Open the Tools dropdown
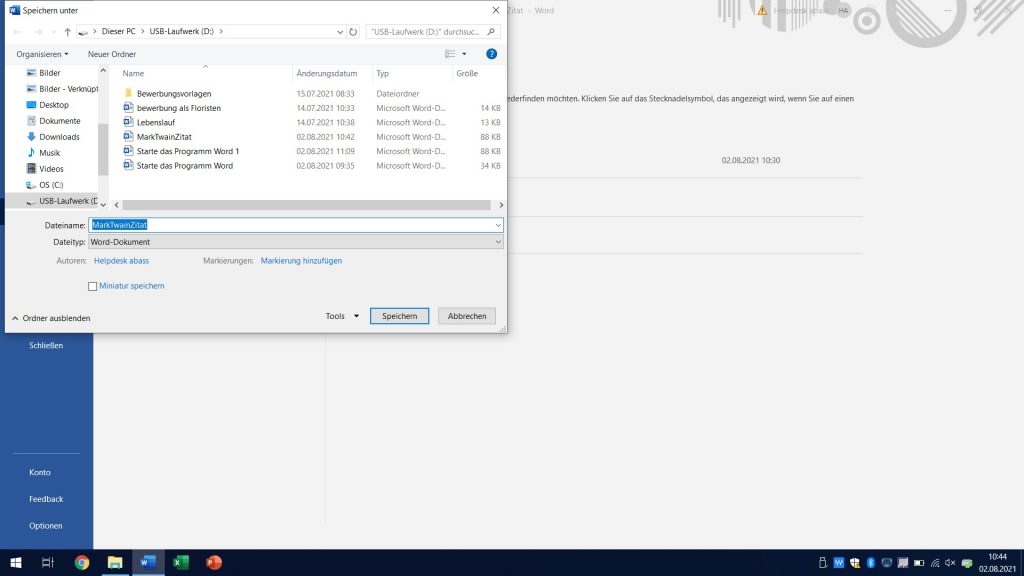The width and height of the screenshot is (1024, 576). tap(342, 316)
